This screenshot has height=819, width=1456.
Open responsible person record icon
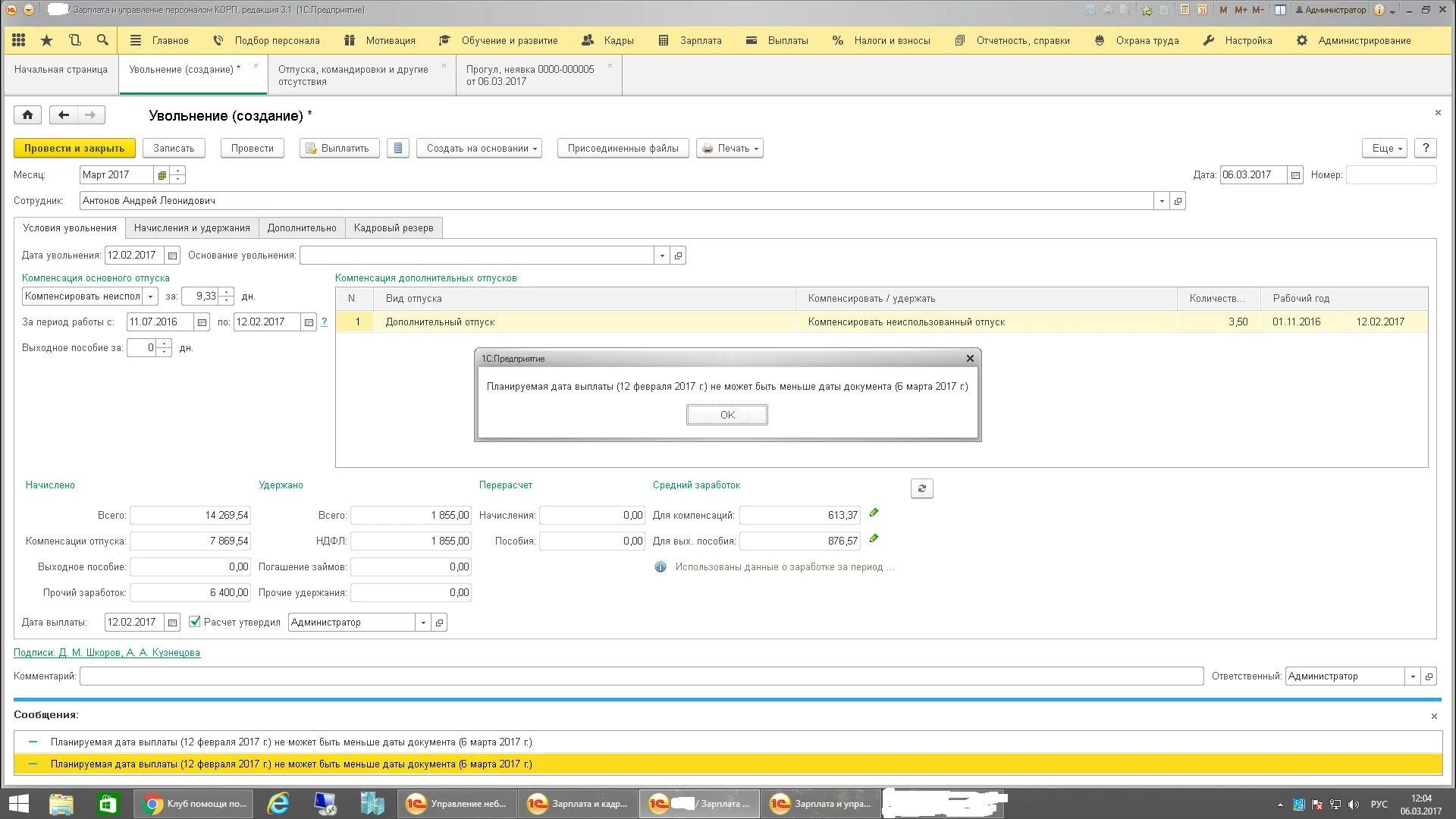[x=1429, y=676]
